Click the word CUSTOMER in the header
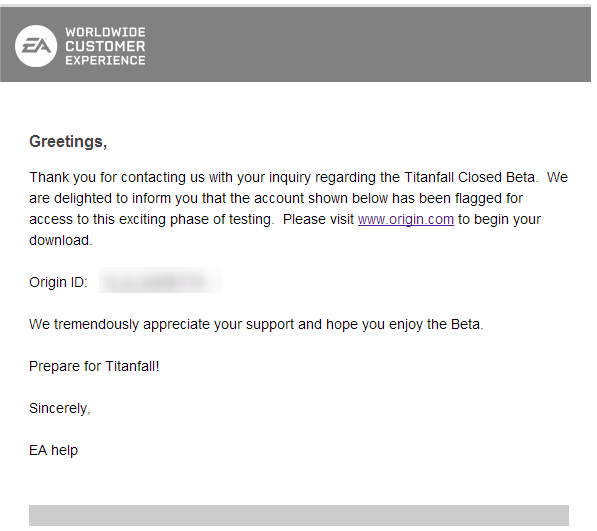Viewport: 597px width, 531px height. pos(105,46)
